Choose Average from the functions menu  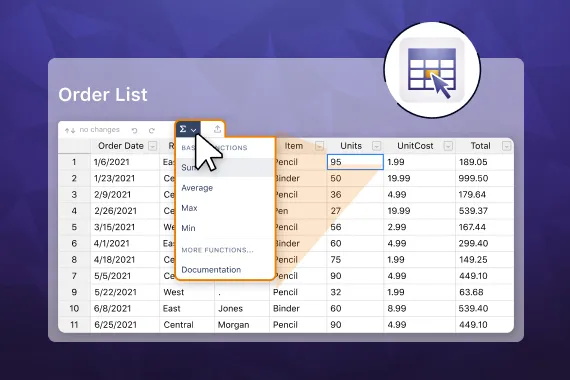[x=225, y=188]
